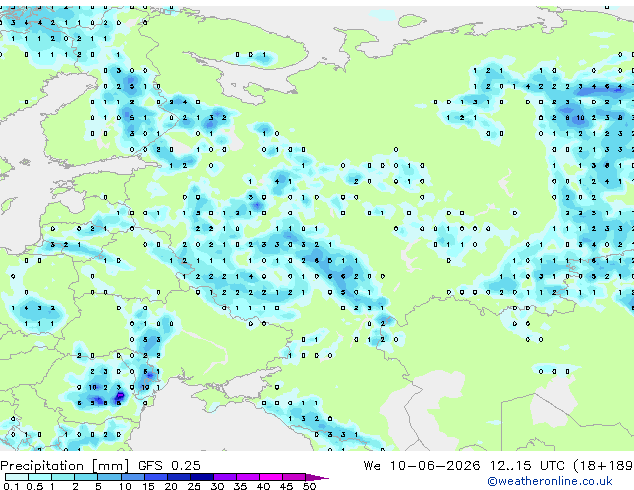Click the "30" legend scale label
Image resolution: width=634 pixels, height=490 pixels.
tap(217, 486)
